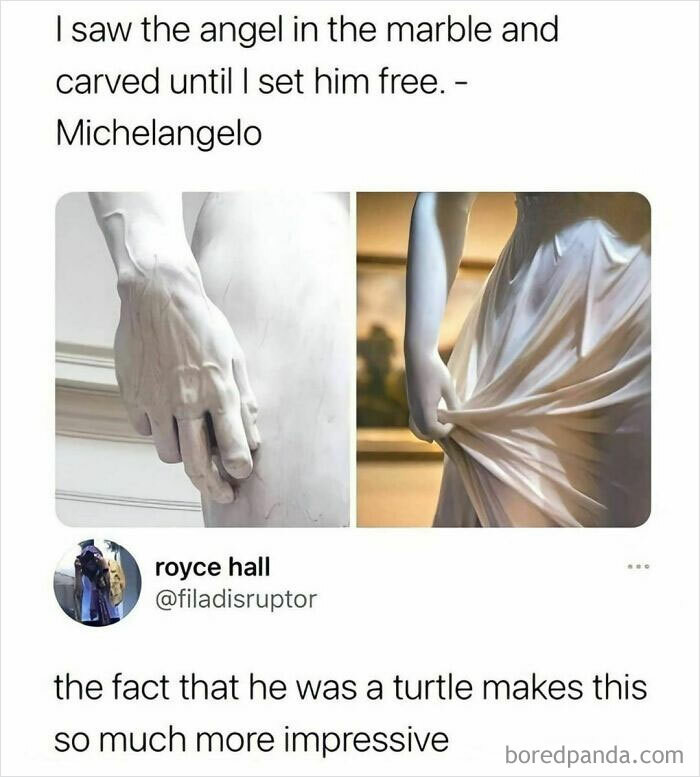Open the @filadisruptor handle link

coord(236,599)
